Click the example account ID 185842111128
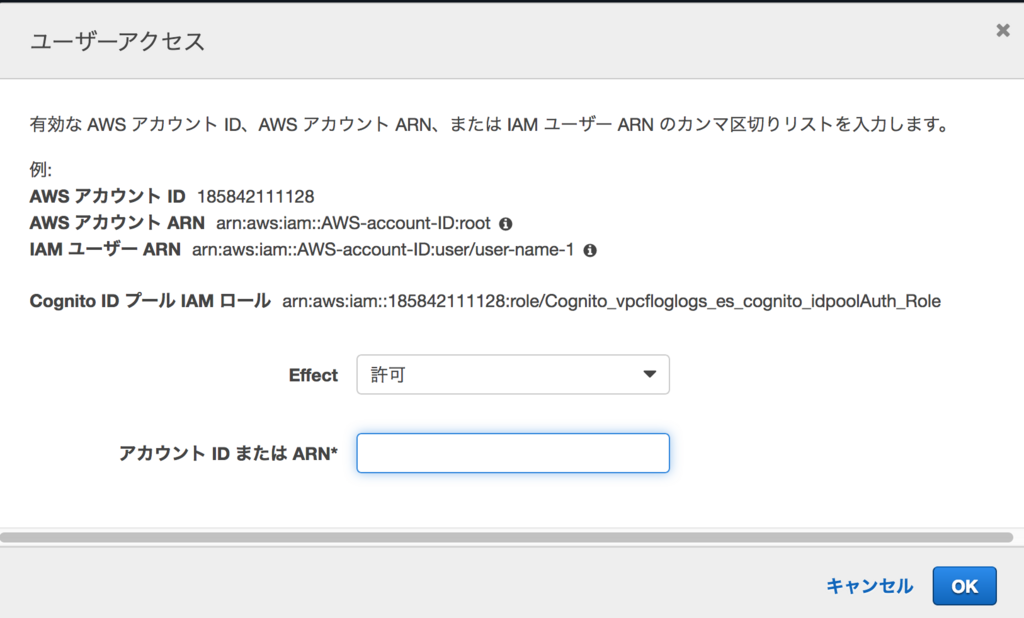1024x618 pixels. 255,197
